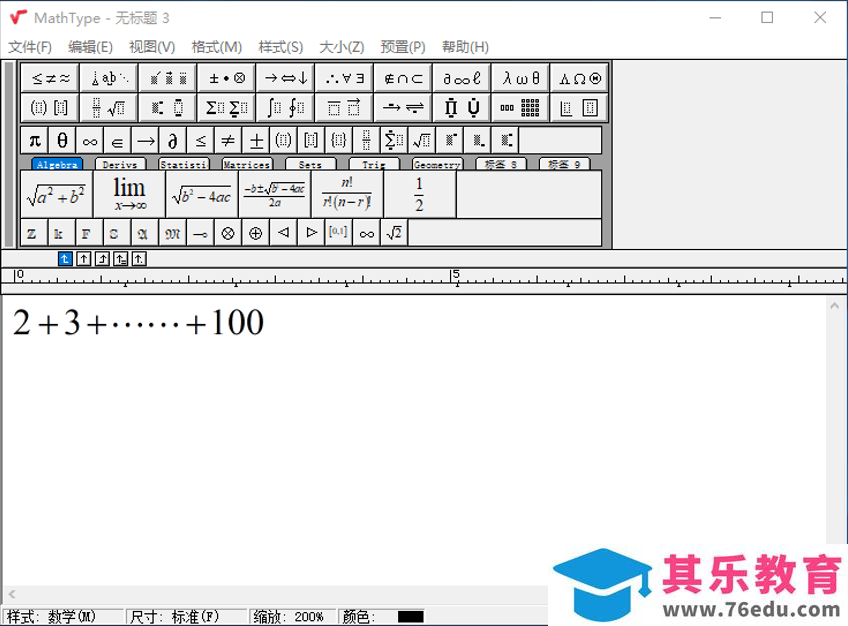Open the labeled arrow templates palette
848x626 pixels.
coord(403,108)
